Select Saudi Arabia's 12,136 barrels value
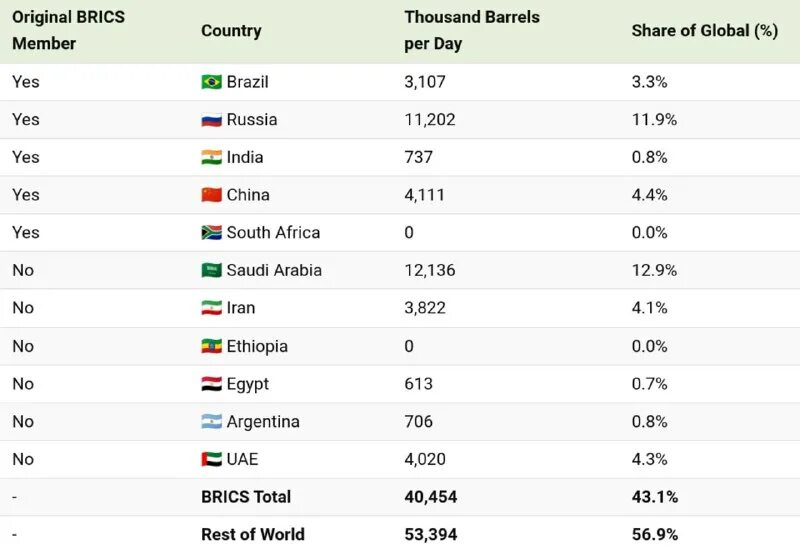The width and height of the screenshot is (800, 553). pyautogui.click(x=429, y=270)
